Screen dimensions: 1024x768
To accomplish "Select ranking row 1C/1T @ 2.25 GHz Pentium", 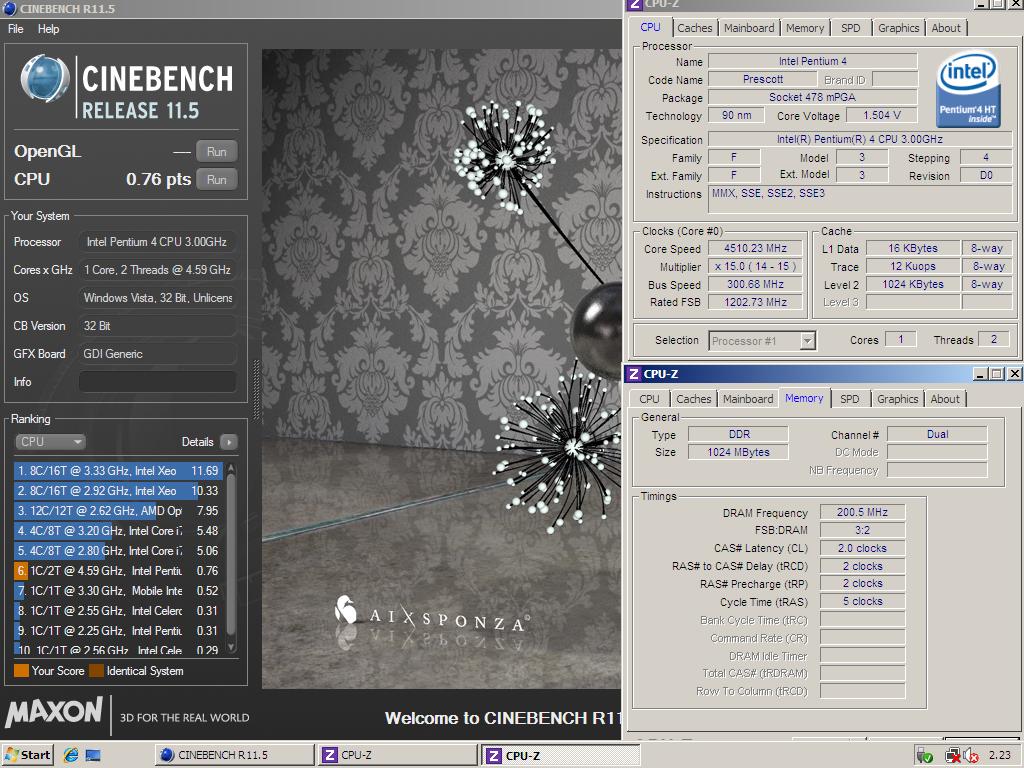I will click(118, 631).
